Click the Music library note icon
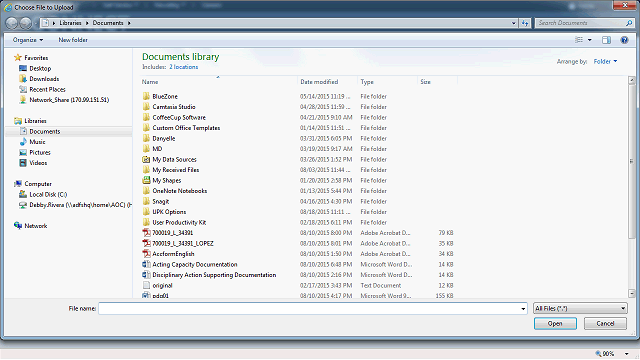640x360 pixels. (23, 142)
